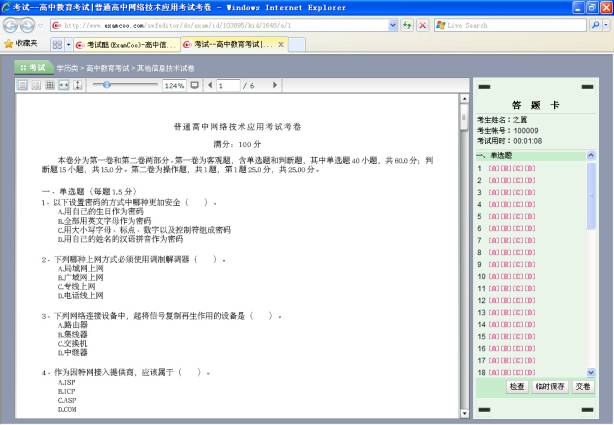Image resolution: width=614 pixels, height=425 pixels.
Task: Click the page number input field
Action: click(x=230, y=86)
